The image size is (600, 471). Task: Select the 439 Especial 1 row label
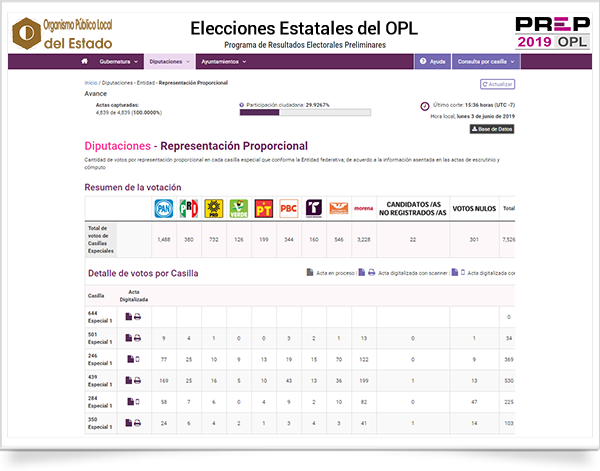(x=100, y=381)
